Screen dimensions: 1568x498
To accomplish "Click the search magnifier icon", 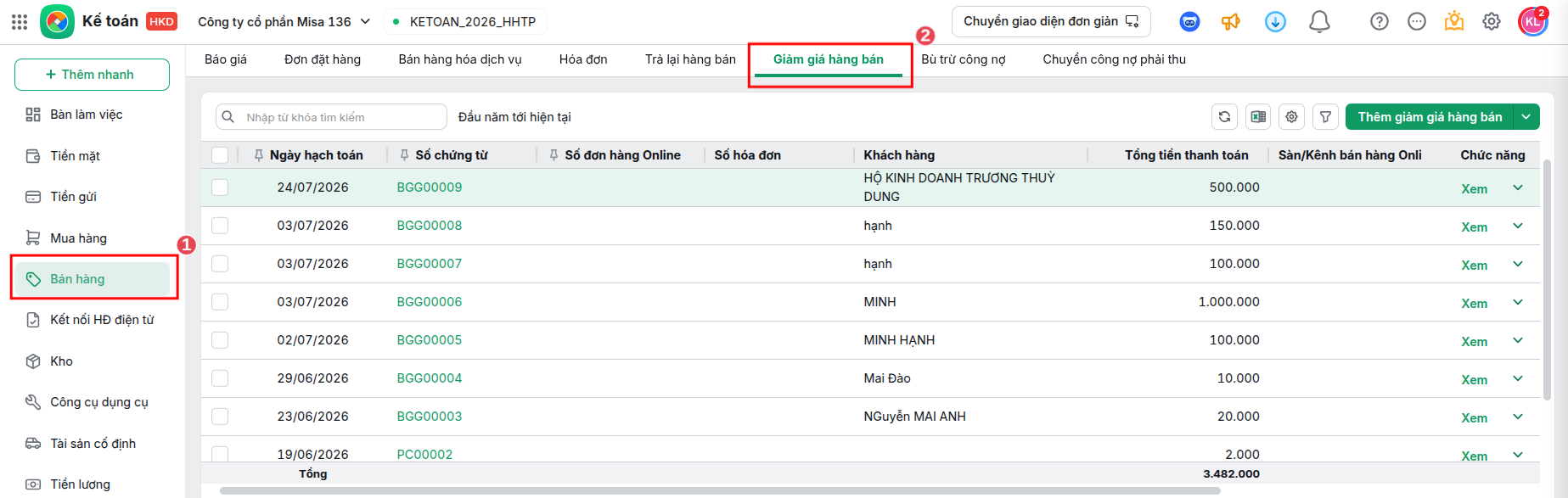I will click(228, 117).
